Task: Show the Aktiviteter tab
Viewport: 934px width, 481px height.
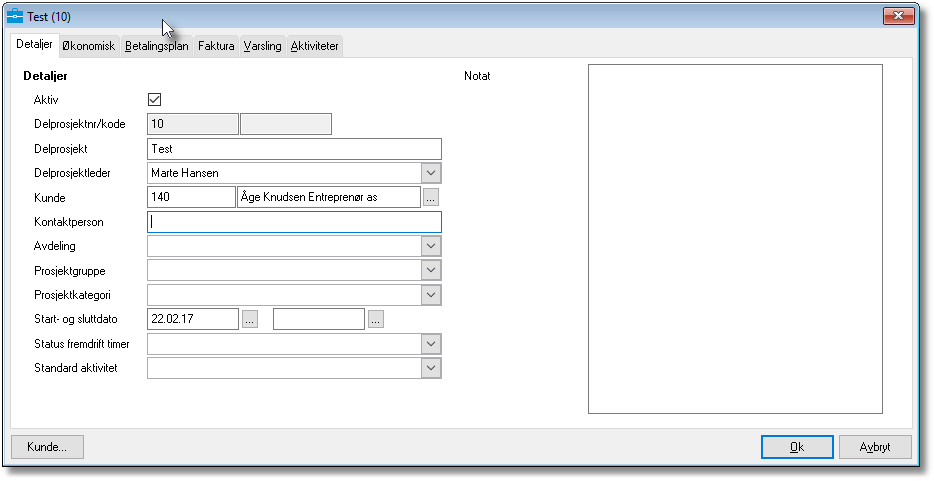Action: pos(315,46)
